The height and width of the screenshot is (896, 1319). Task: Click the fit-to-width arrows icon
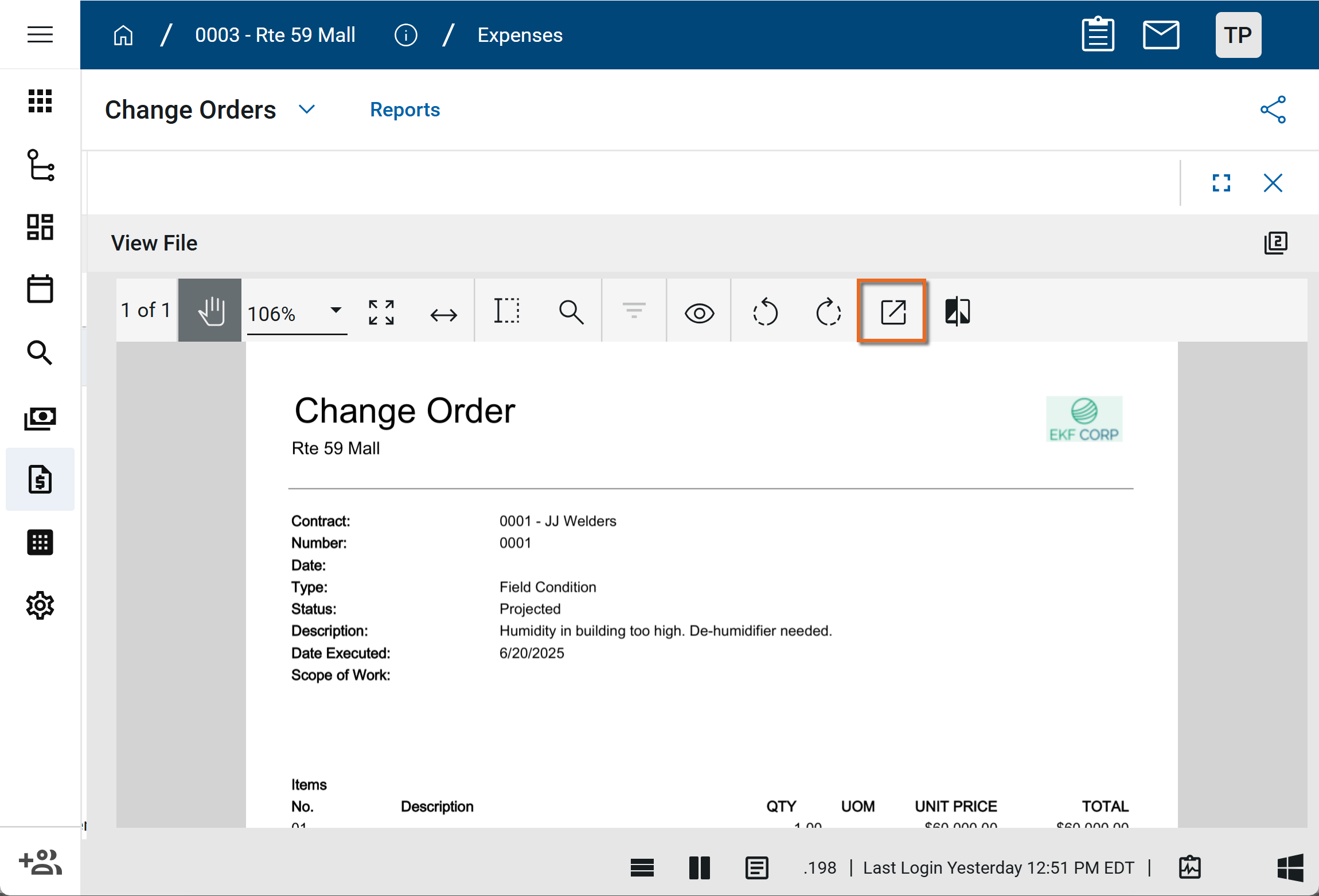coord(443,314)
